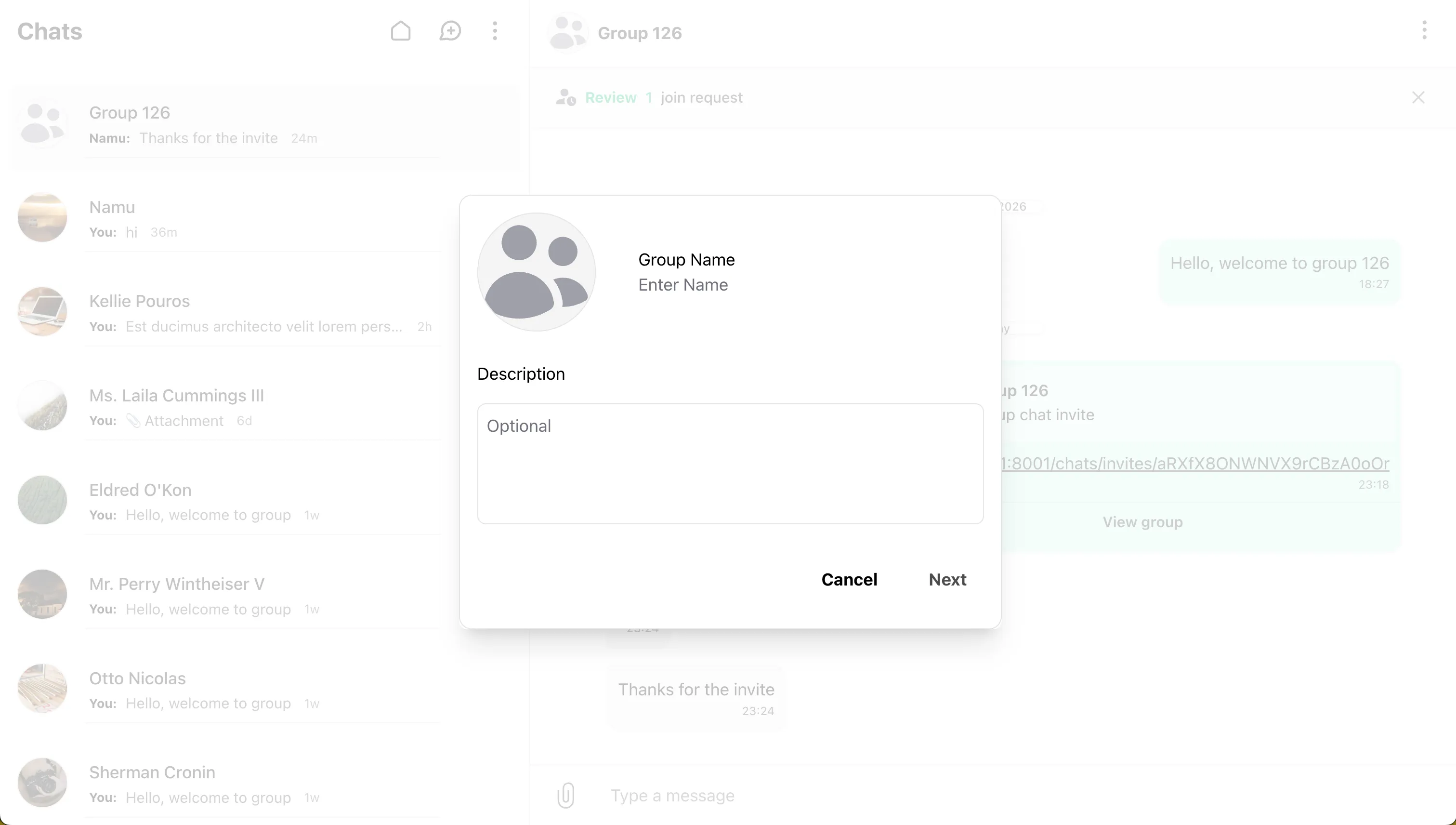
Task: Click Next in group dialog
Action: (947, 580)
